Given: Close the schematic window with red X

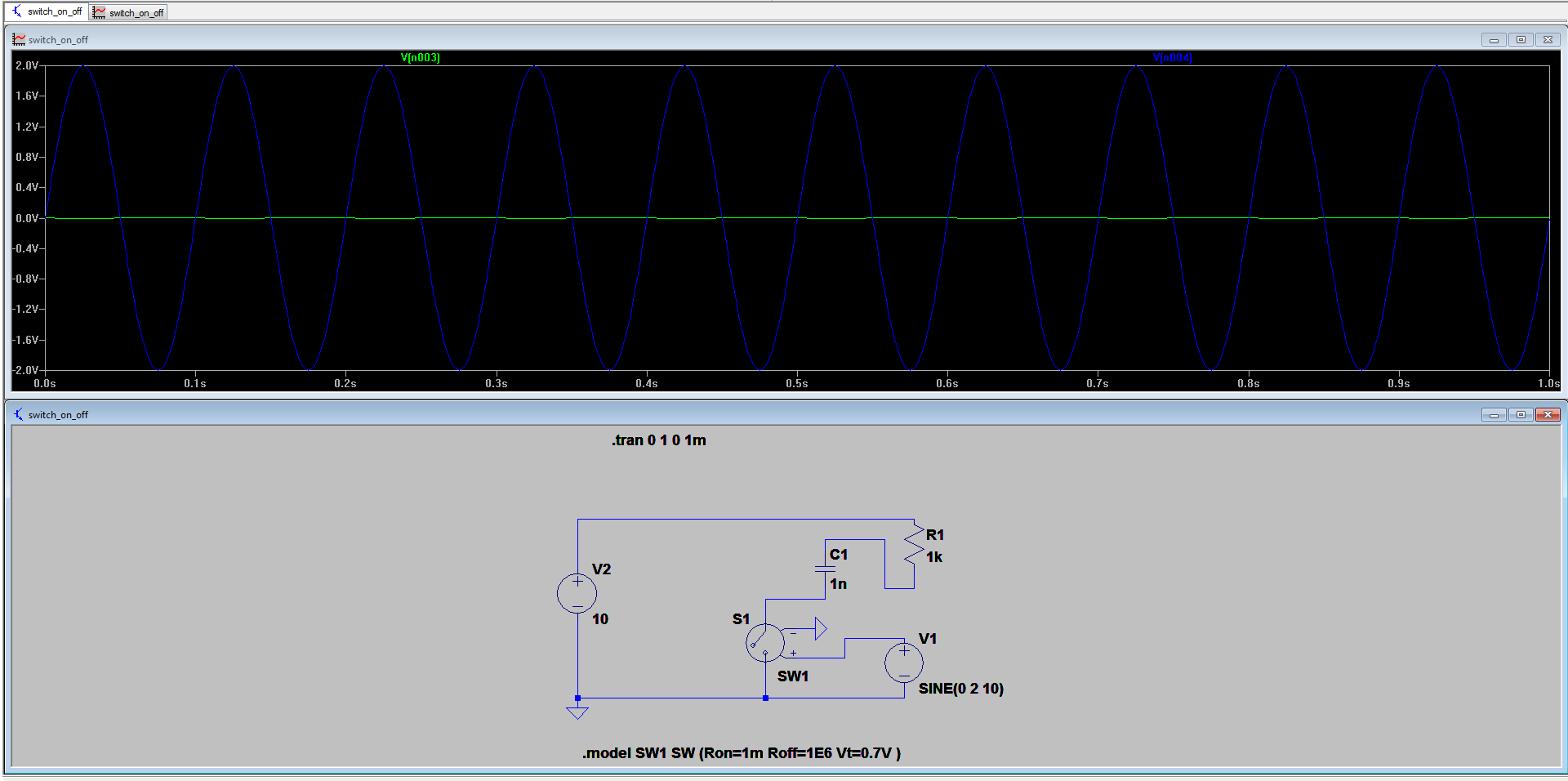Looking at the screenshot, I should pyautogui.click(x=1548, y=414).
